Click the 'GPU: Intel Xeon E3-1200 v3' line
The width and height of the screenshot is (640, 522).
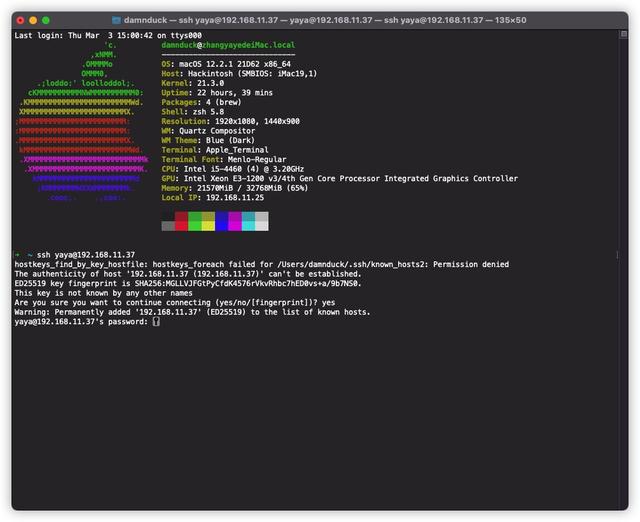[x=340, y=179]
